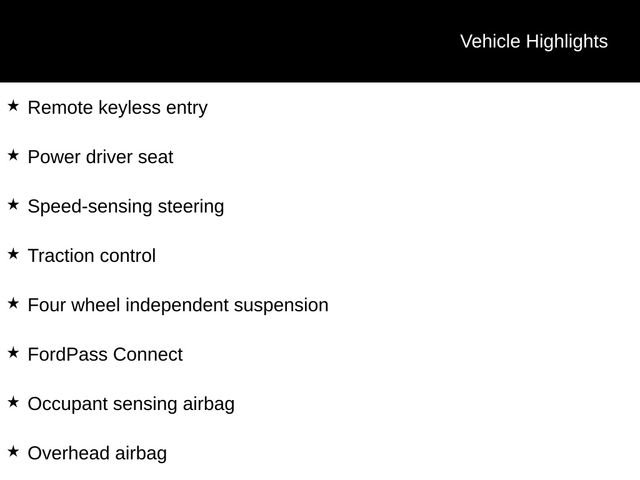
Task: Click the Remote keyless entry text
Action: click(x=117, y=108)
